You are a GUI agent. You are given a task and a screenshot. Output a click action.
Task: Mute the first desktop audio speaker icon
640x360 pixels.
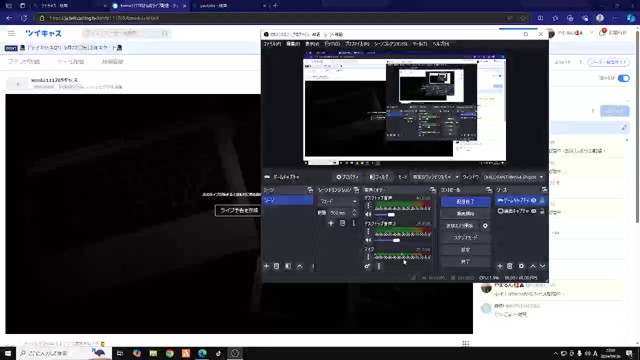368,214
